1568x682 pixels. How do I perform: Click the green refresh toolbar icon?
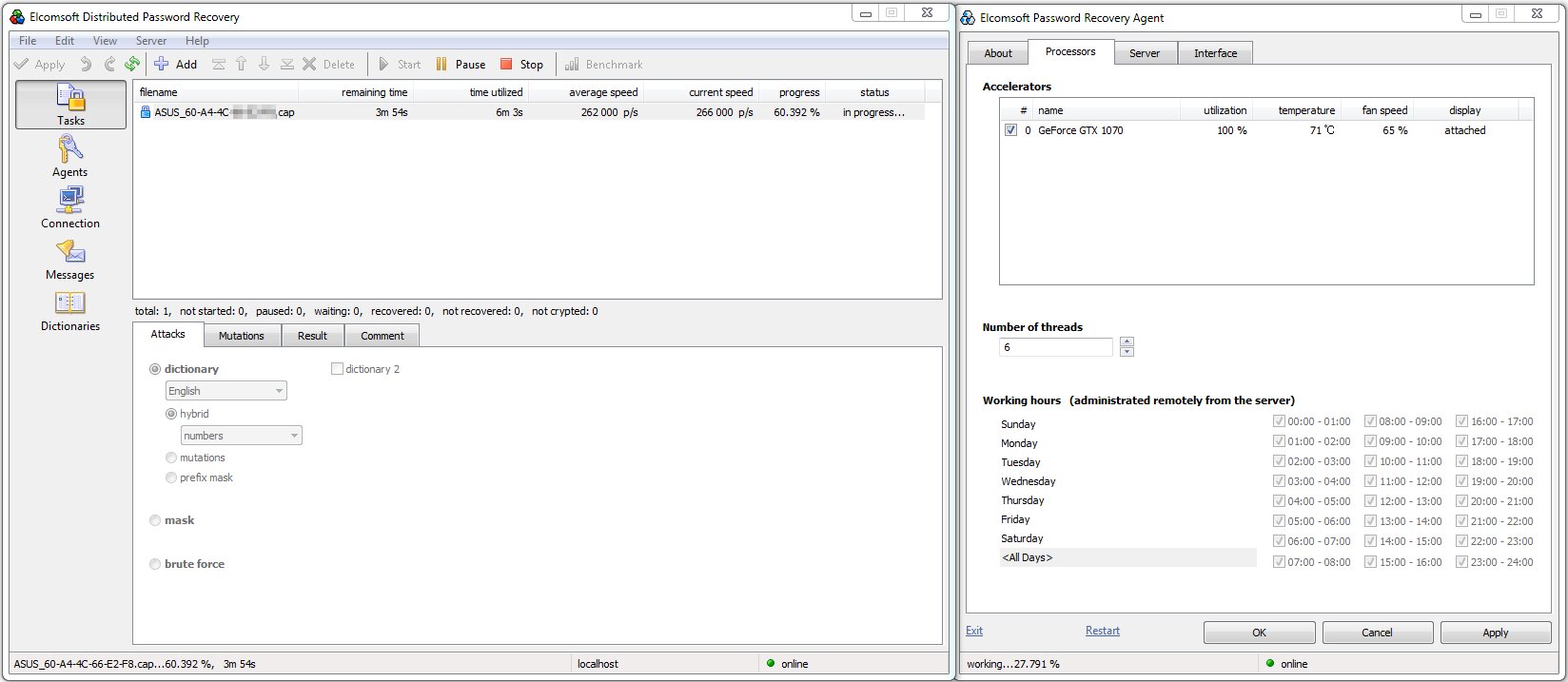132,65
